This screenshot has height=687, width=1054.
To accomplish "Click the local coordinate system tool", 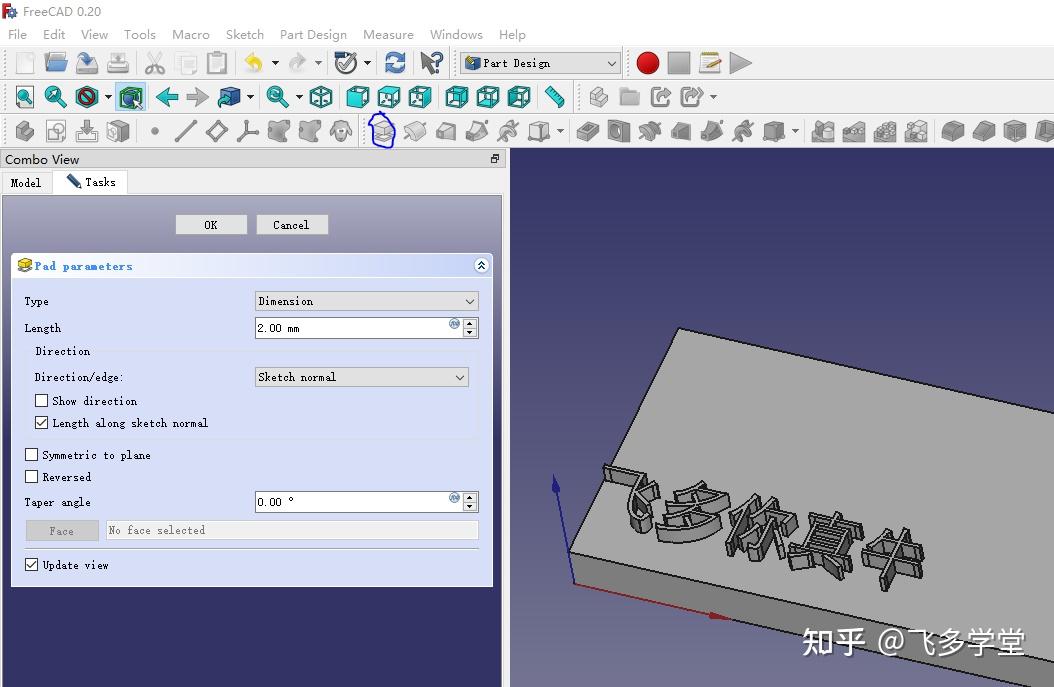I will tap(247, 131).
